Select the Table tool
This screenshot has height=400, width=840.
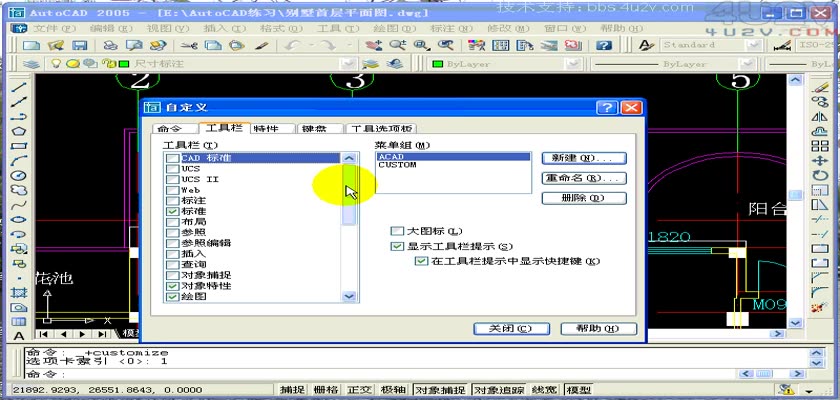coord(19,322)
